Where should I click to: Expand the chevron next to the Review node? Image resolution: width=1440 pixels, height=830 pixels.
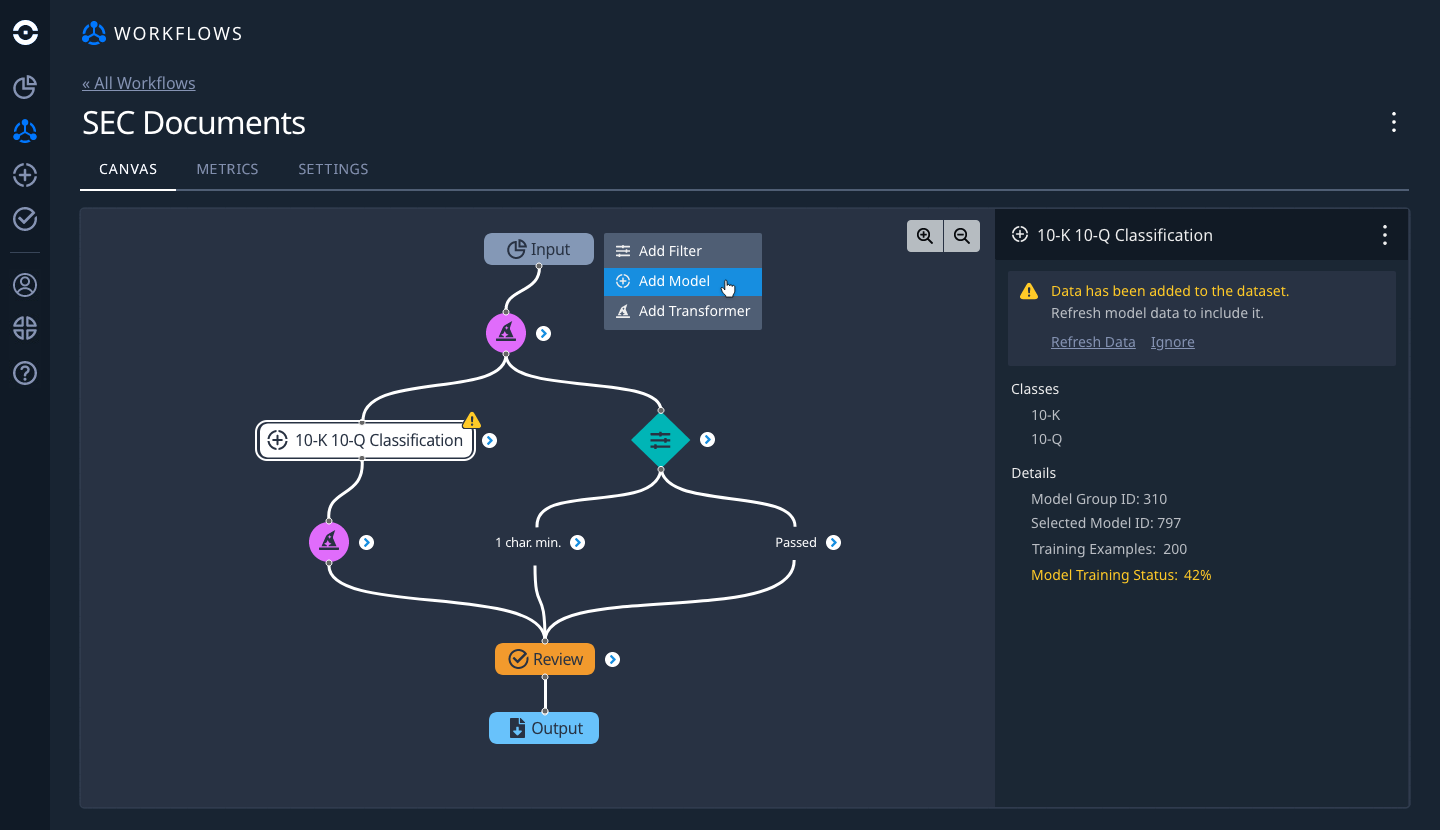(613, 659)
